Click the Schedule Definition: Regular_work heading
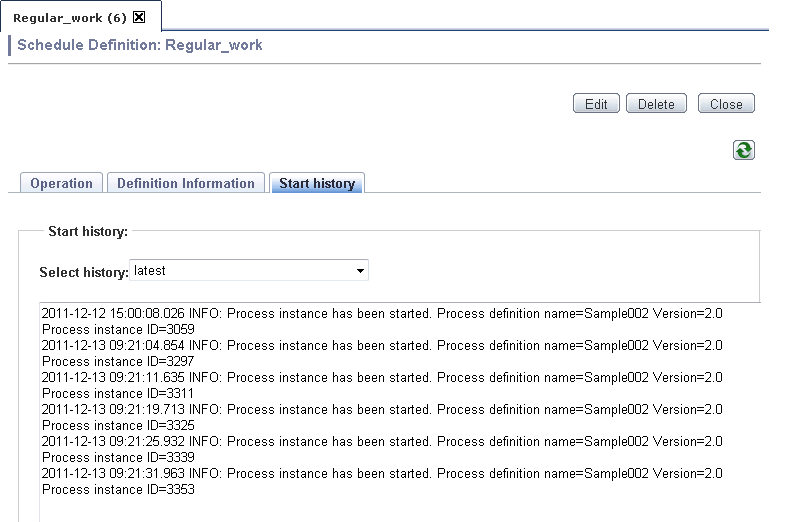The width and height of the screenshot is (785, 522). point(140,45)
